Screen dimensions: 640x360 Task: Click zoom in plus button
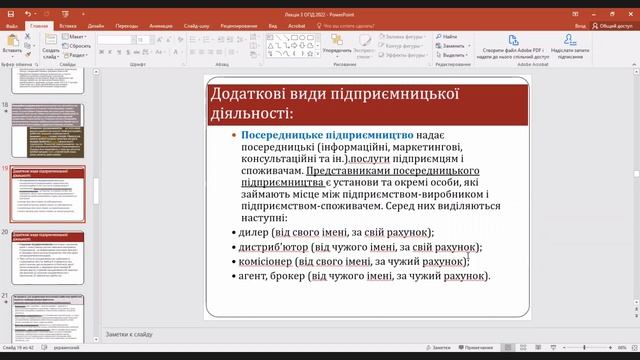tap(610, 347)
